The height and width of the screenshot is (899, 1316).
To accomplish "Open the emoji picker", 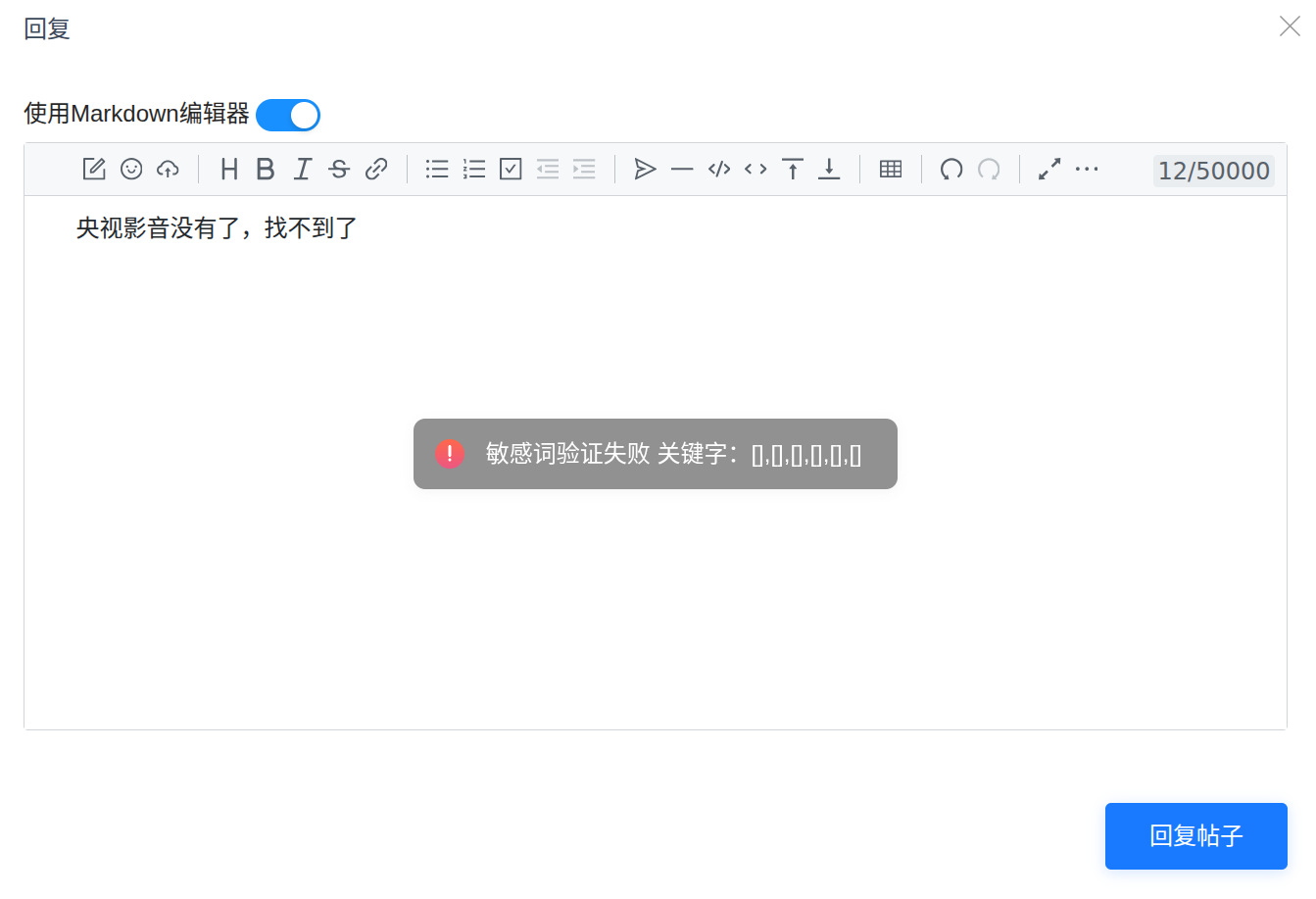I will [x=131, y=169].
